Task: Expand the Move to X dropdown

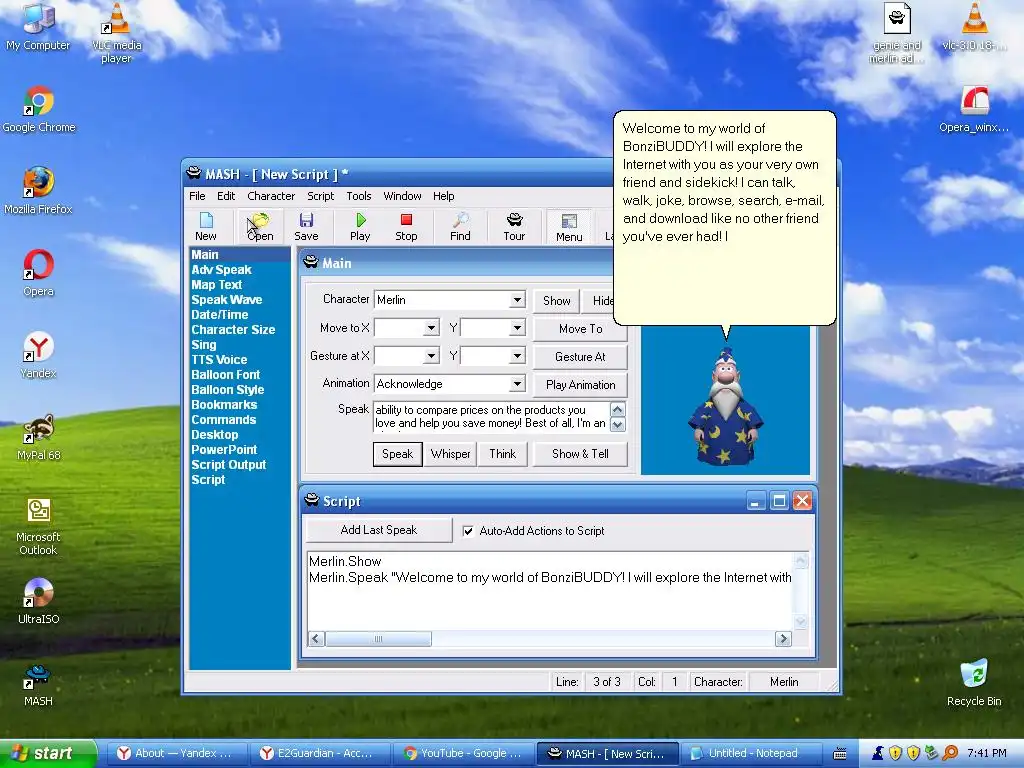Action: (x=431, y=328)
